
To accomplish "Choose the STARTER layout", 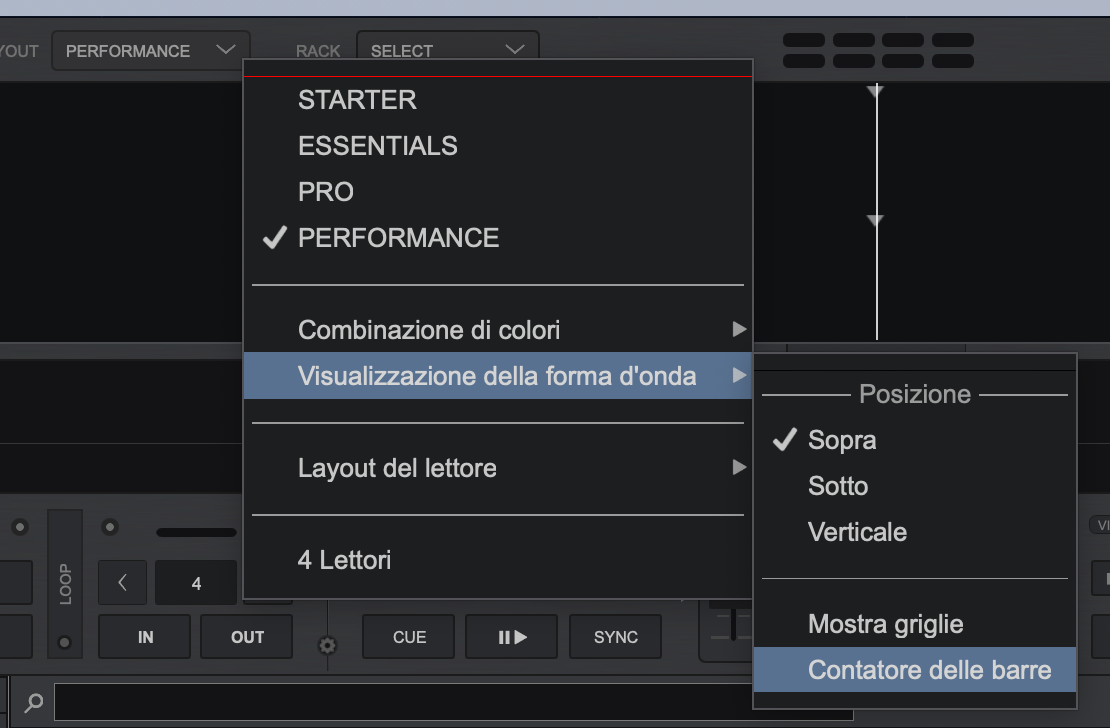I will coord(357,100).
